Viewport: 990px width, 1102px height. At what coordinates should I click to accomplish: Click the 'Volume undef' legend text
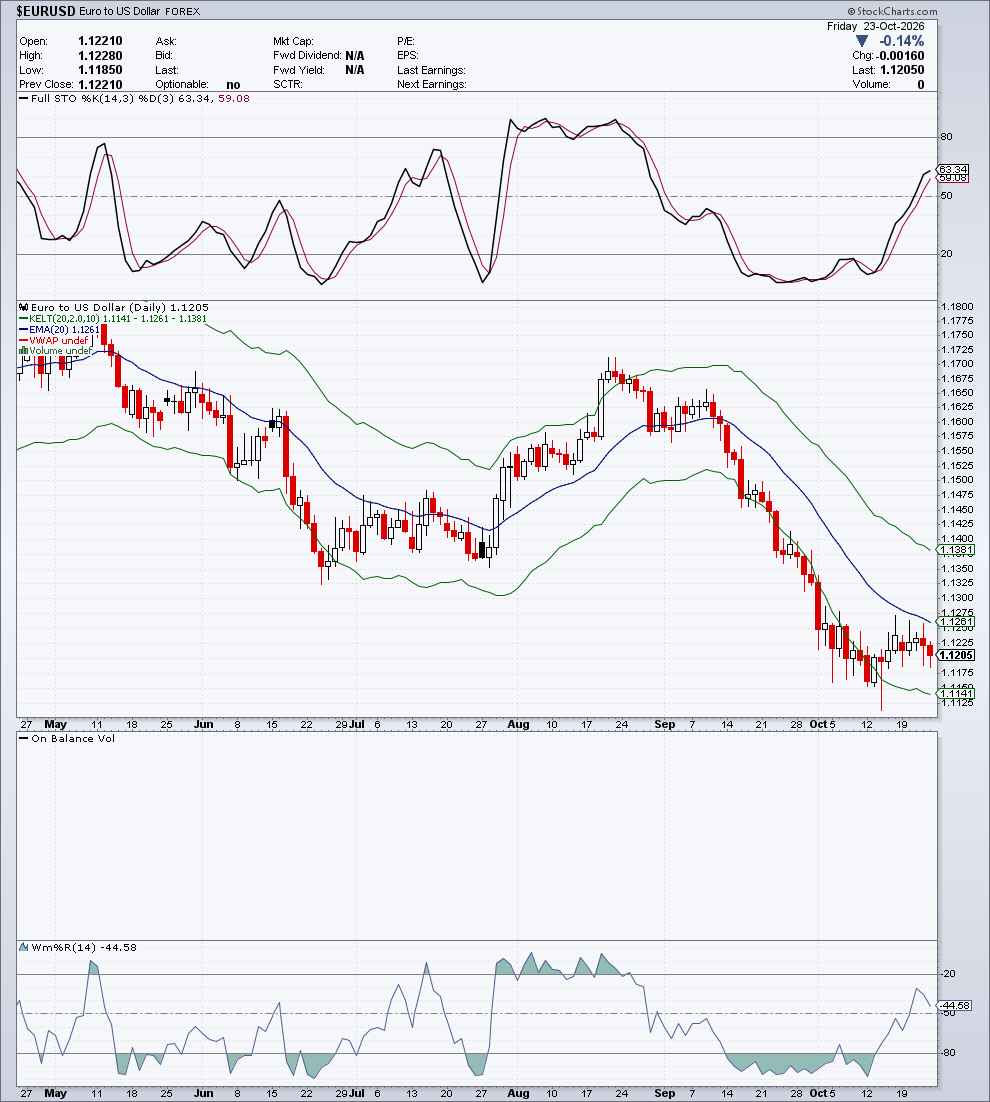coord(61,351)
